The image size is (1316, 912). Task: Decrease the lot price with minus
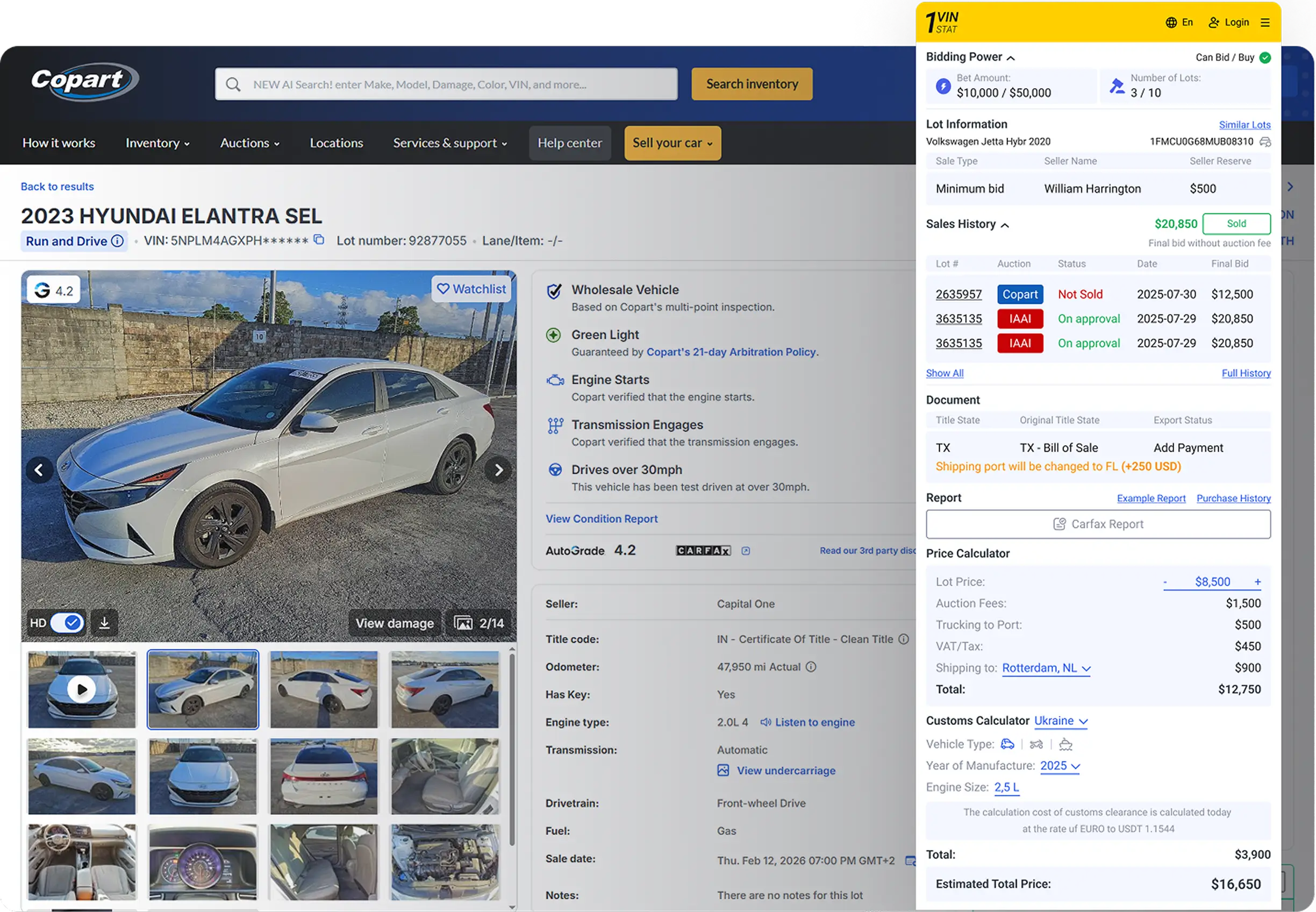tap(1165, 582)
